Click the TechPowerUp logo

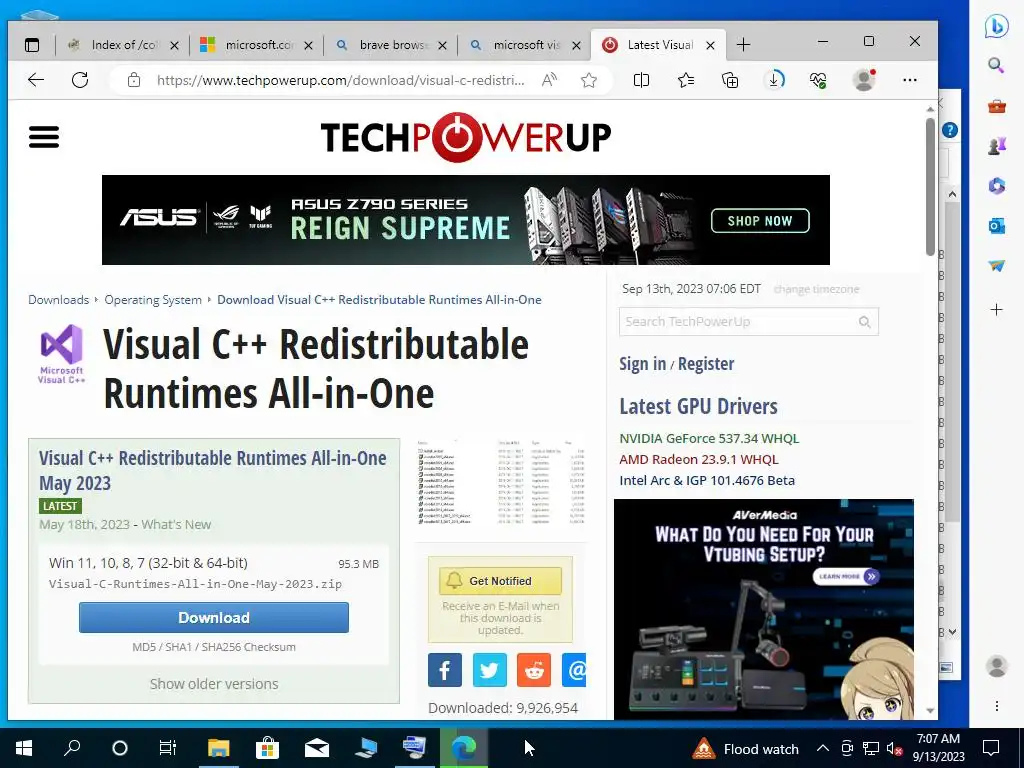coord(466,137)
